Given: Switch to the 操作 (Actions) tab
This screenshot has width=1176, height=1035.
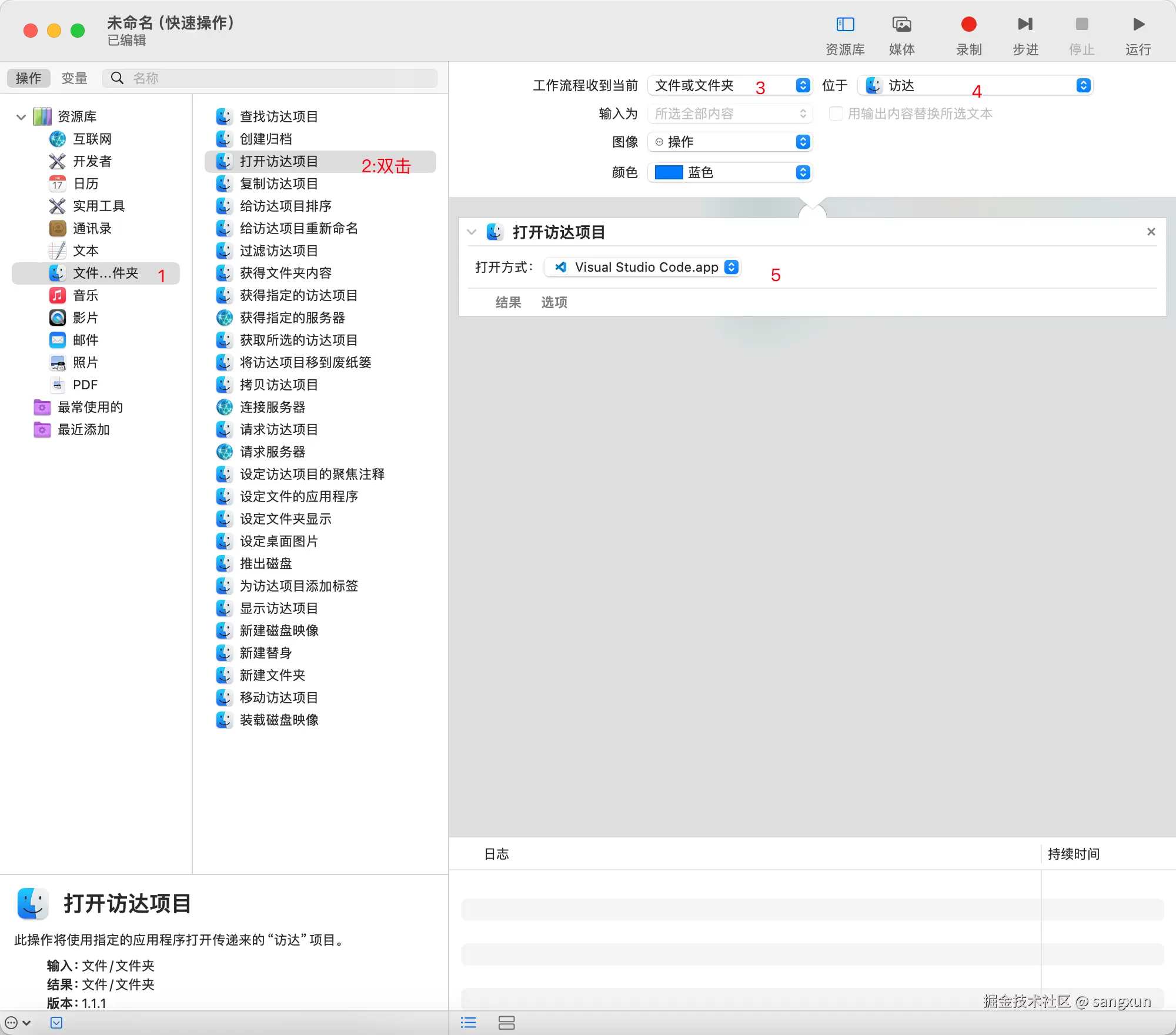Looking at the screenshot, I should 28,78.
